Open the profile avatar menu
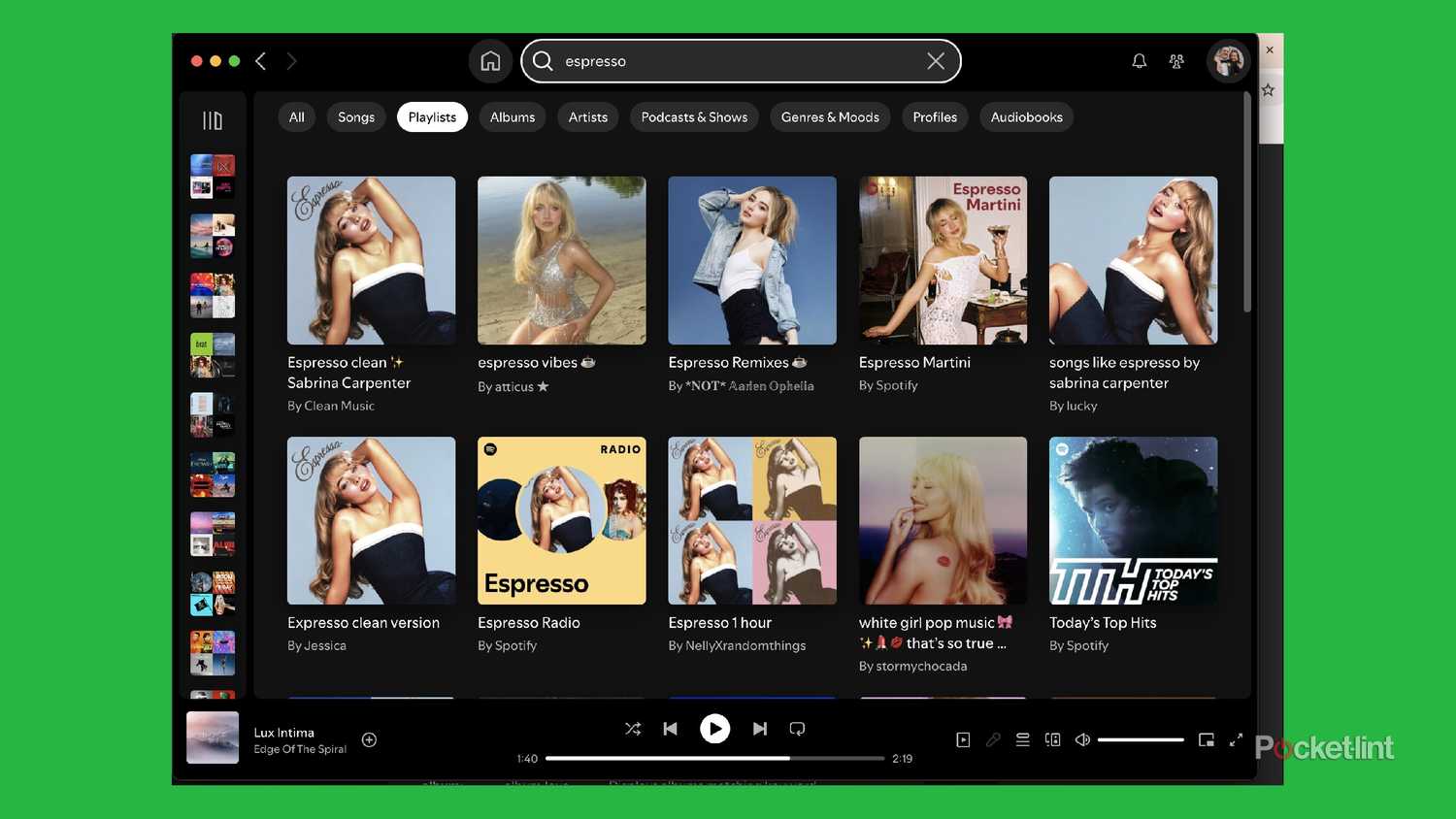 click(1228, 60)
